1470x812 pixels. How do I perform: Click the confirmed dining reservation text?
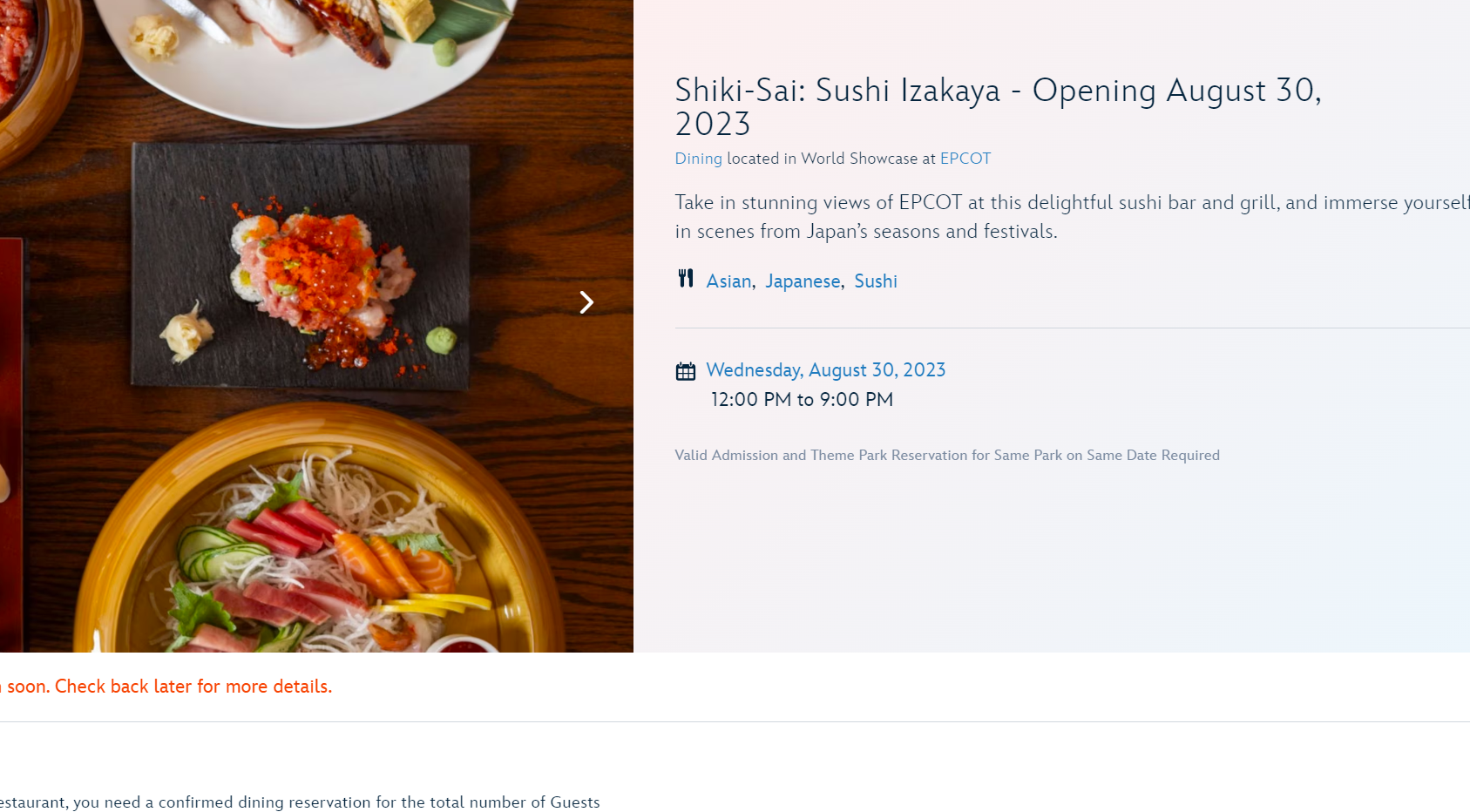point(300,802)
